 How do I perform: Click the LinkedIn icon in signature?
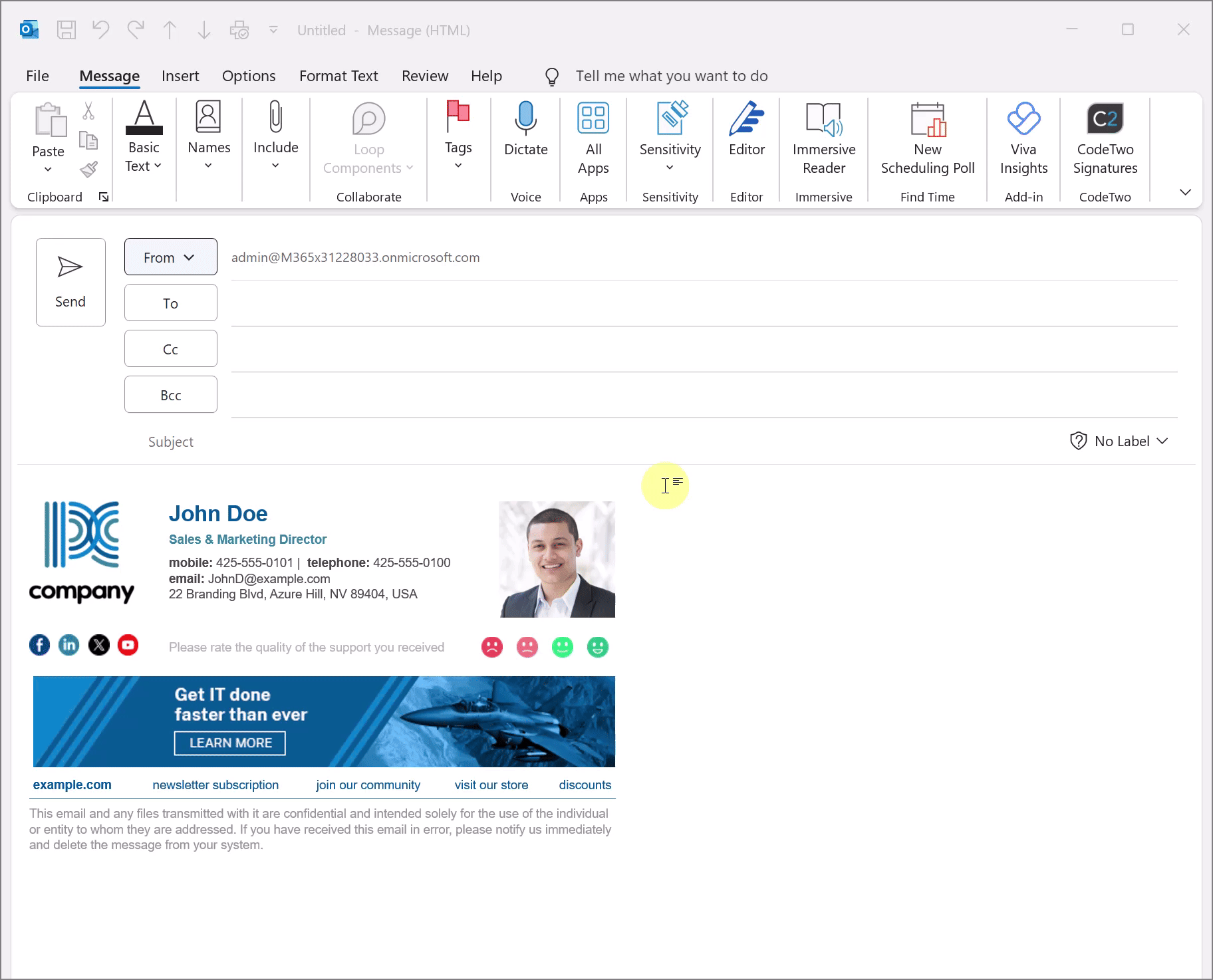tap(68, 645)
